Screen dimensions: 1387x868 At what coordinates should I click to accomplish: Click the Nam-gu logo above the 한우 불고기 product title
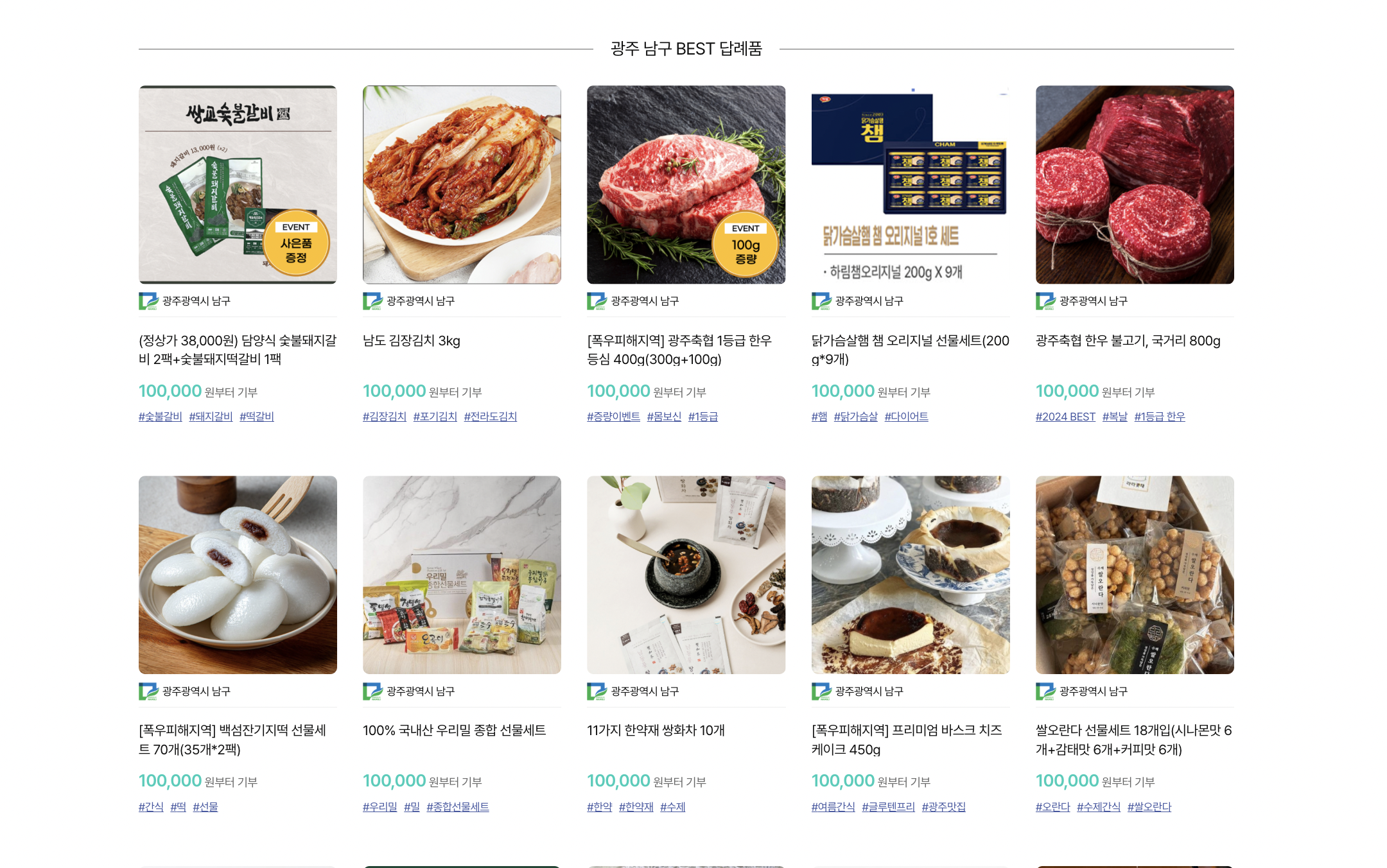[1045, 301]
